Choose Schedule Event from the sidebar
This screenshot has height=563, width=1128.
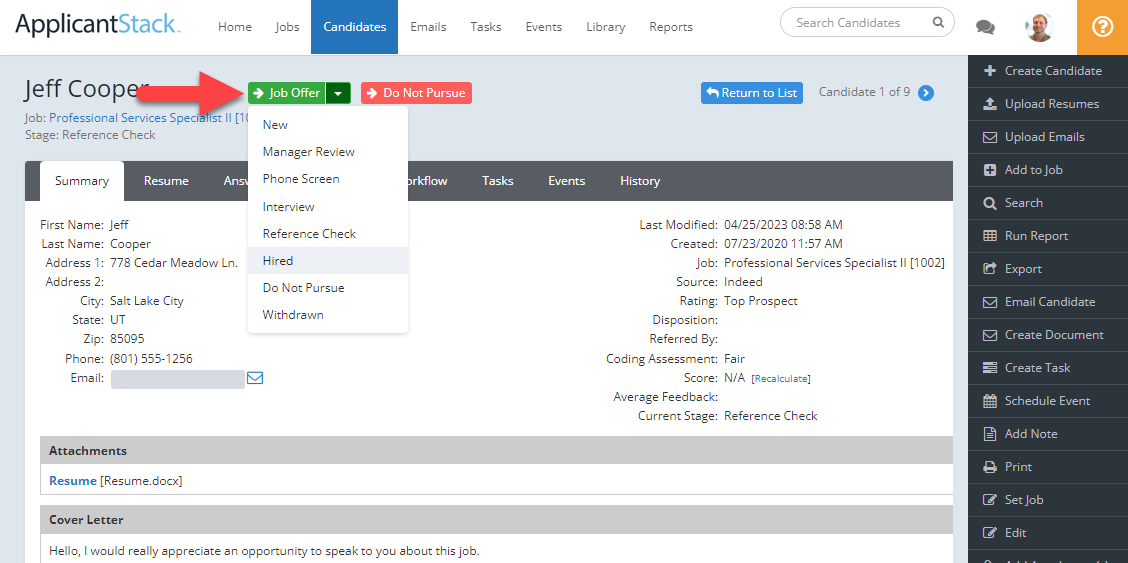tap(1047, 401)
